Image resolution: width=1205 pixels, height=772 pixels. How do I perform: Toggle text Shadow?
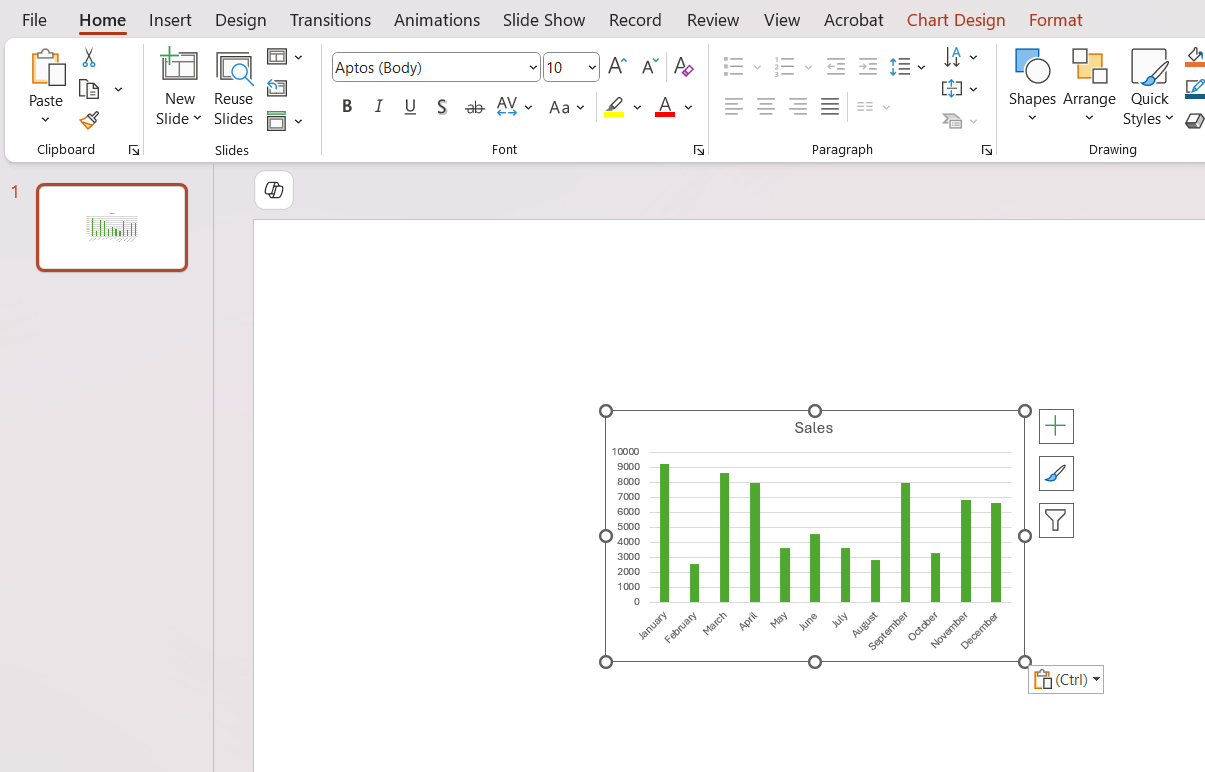coord(442,107)
